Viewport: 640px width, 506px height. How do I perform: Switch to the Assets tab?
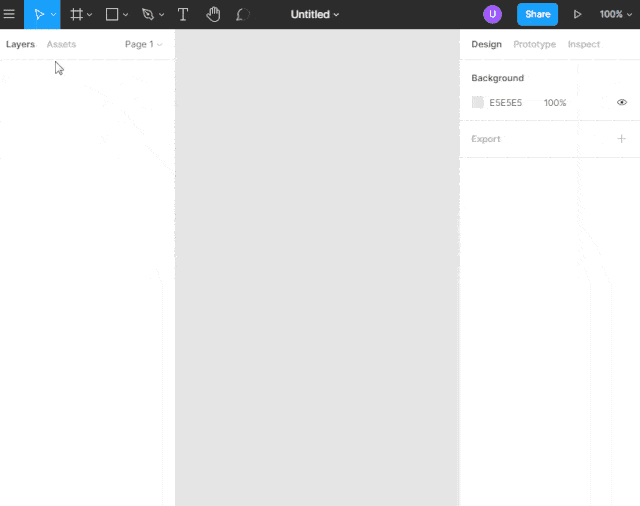61,44
